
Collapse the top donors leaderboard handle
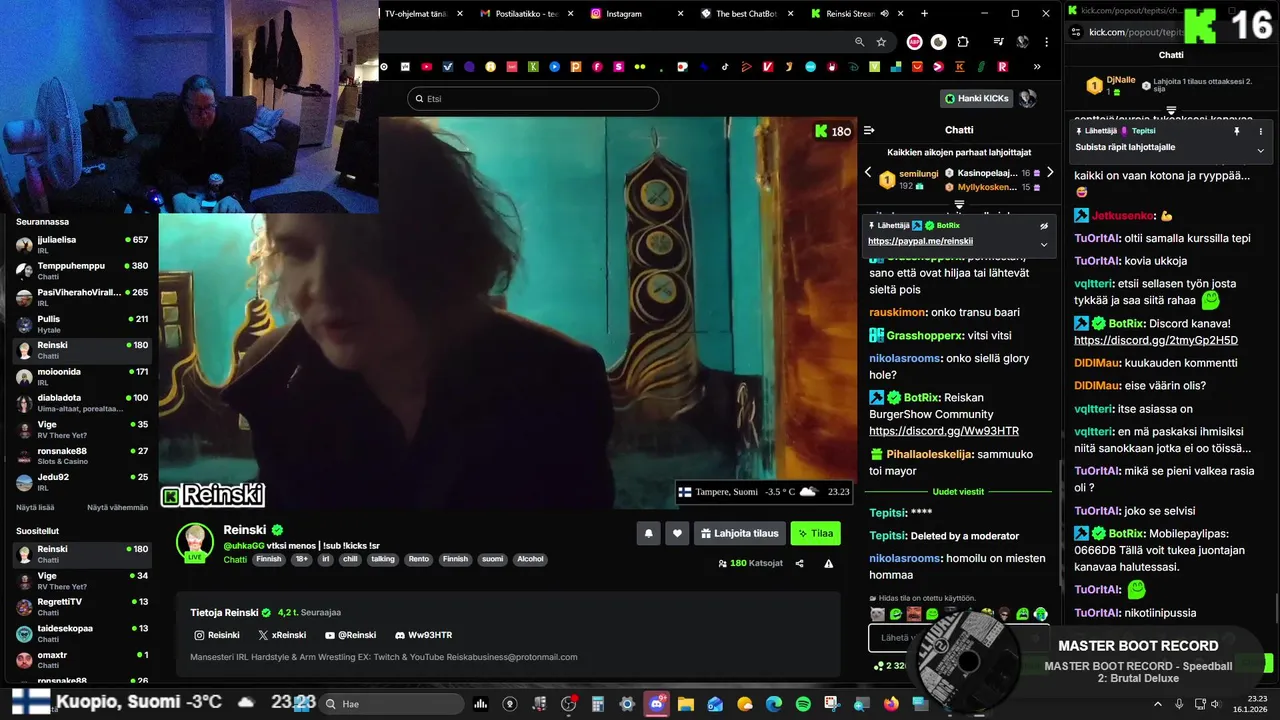tap(959, 204)
